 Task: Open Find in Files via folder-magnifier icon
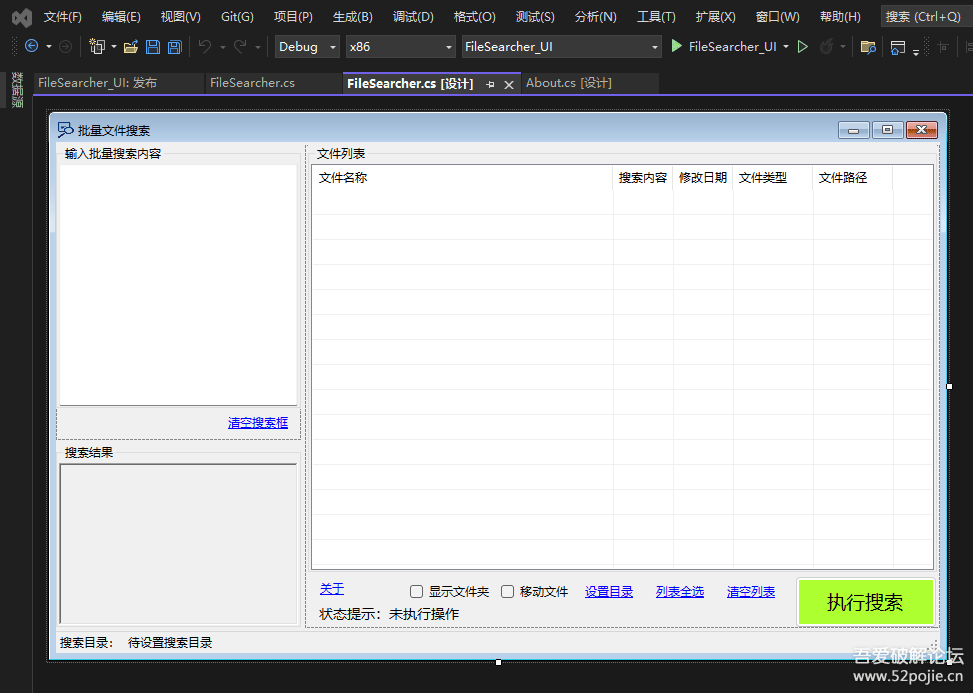(868, 47)
